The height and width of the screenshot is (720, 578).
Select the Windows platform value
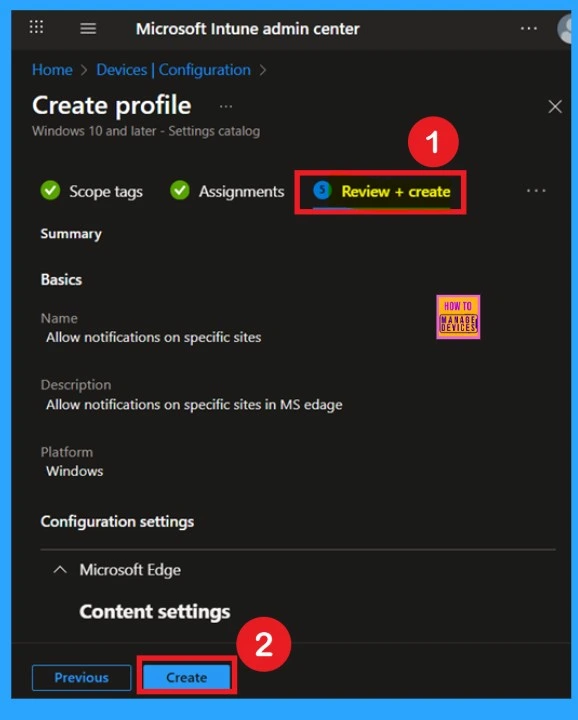pos(74,471)
